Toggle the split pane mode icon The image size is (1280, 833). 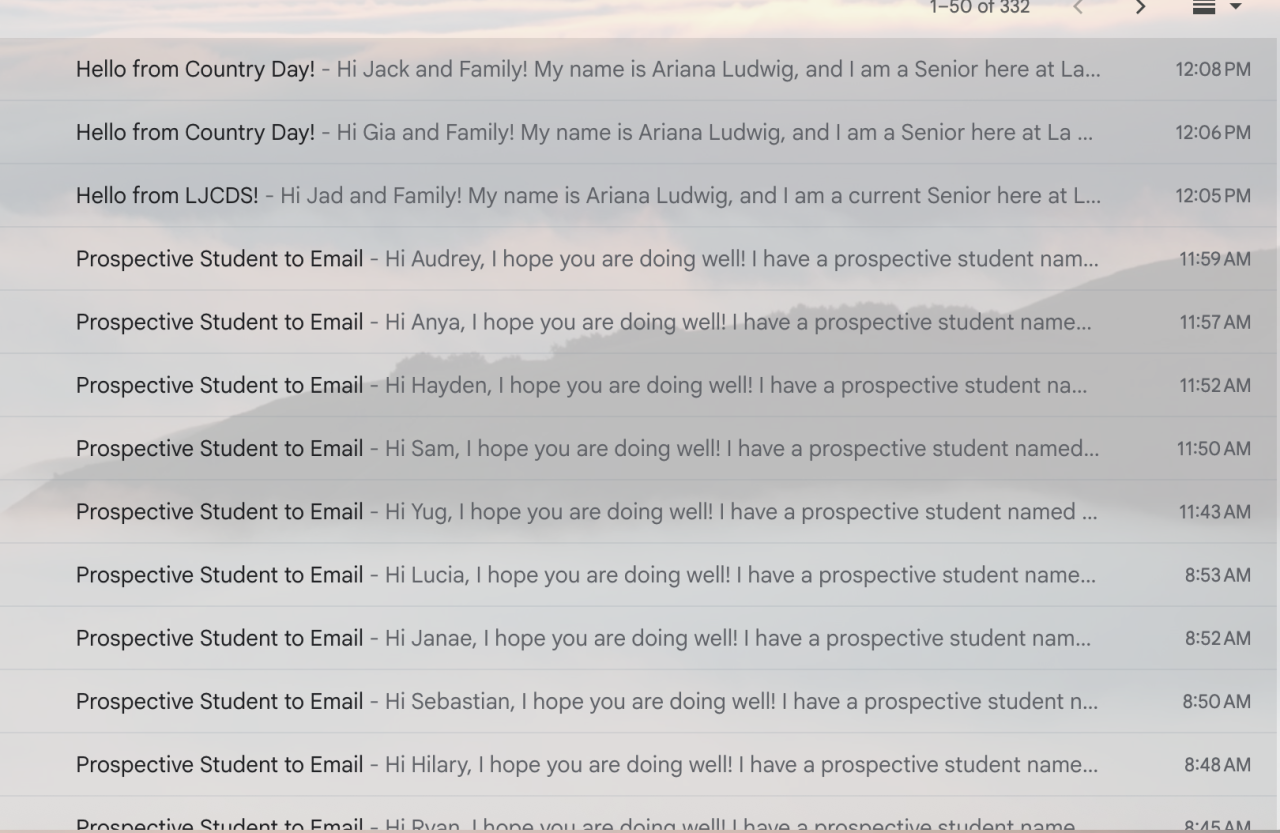coord(1205,8)
